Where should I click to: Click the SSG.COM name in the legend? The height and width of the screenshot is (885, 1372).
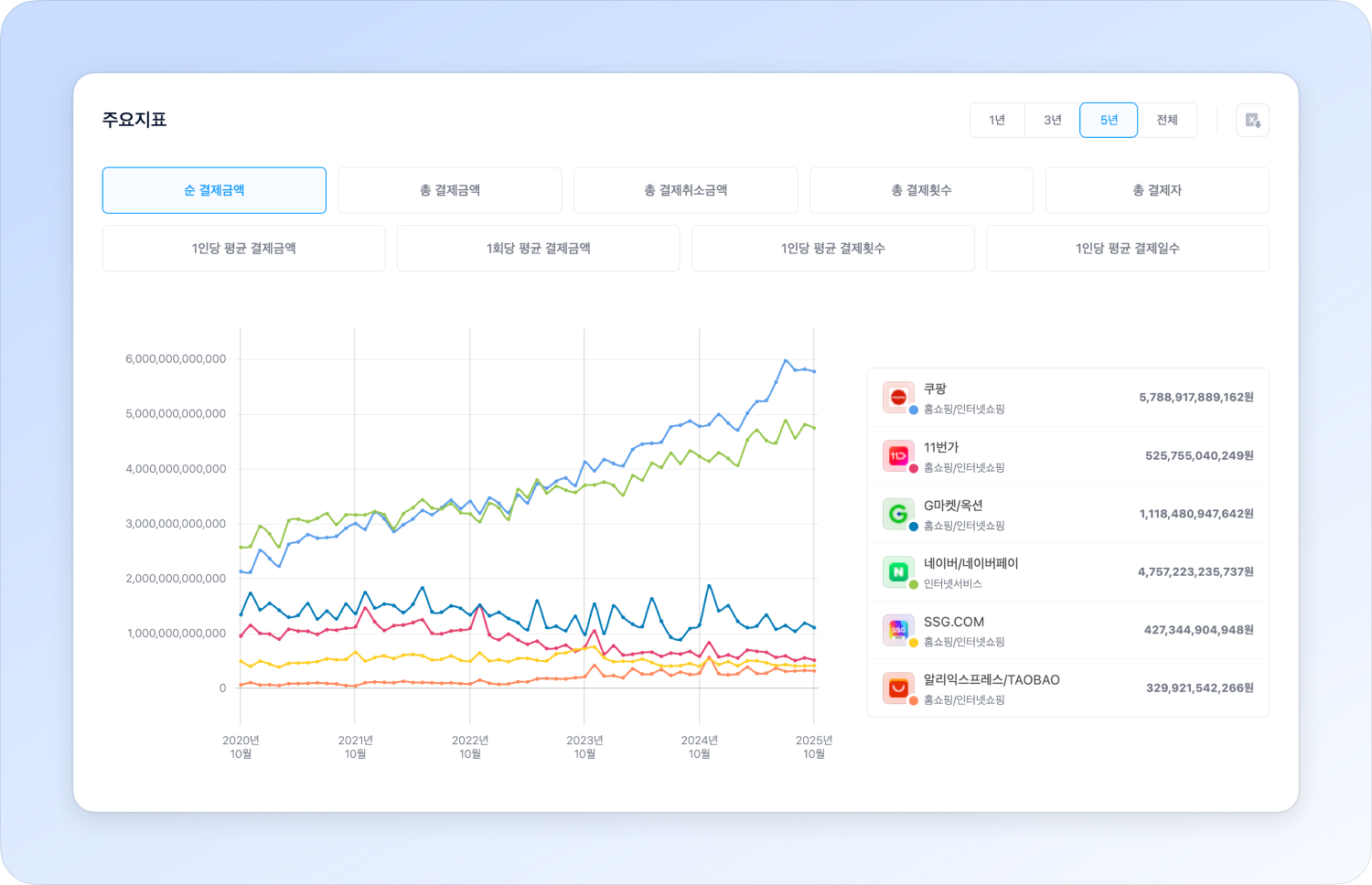954,622
